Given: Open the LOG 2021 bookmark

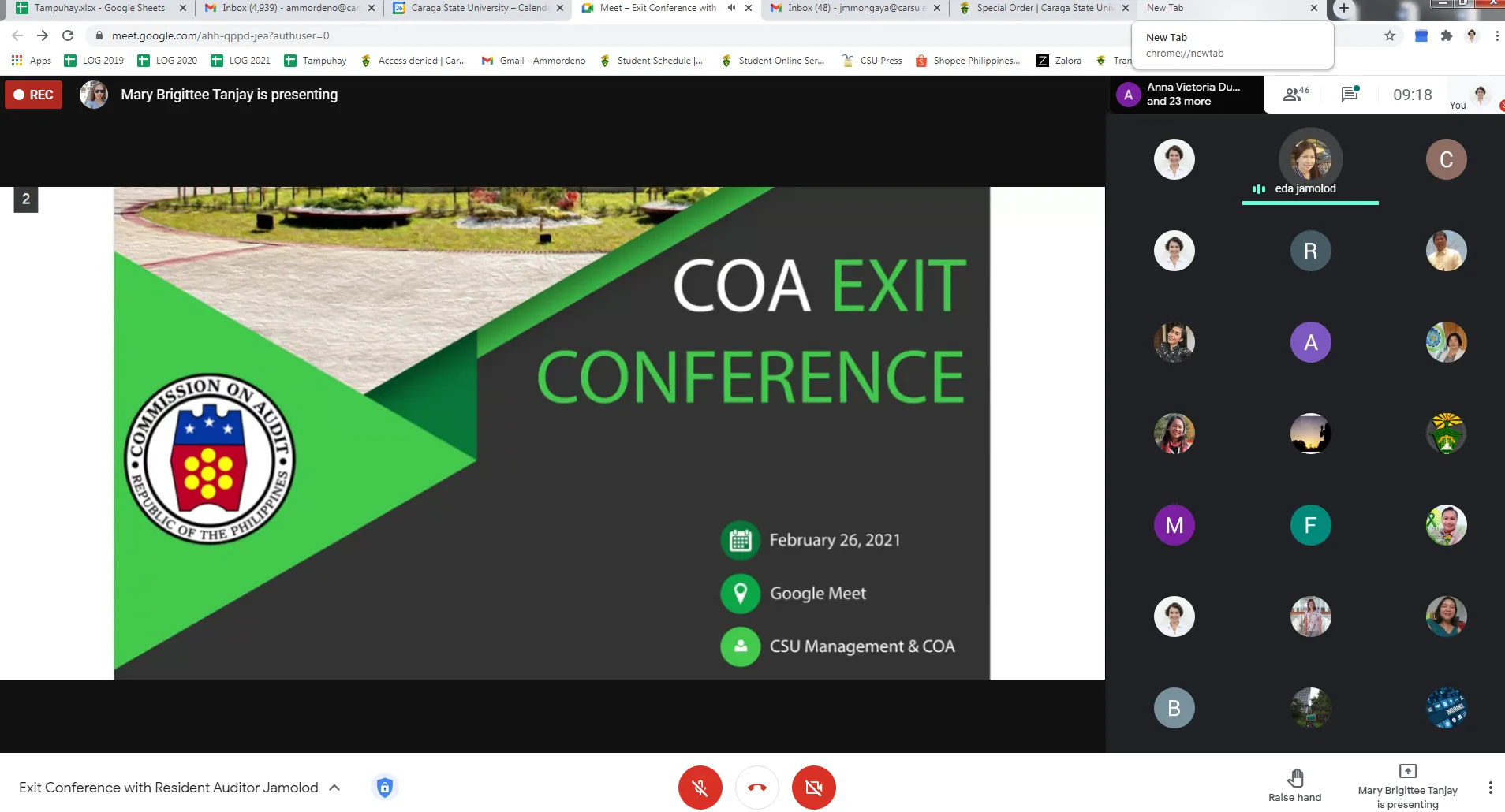Looking at the screenshot, I should pyautogui.click(x=241, y=61).
